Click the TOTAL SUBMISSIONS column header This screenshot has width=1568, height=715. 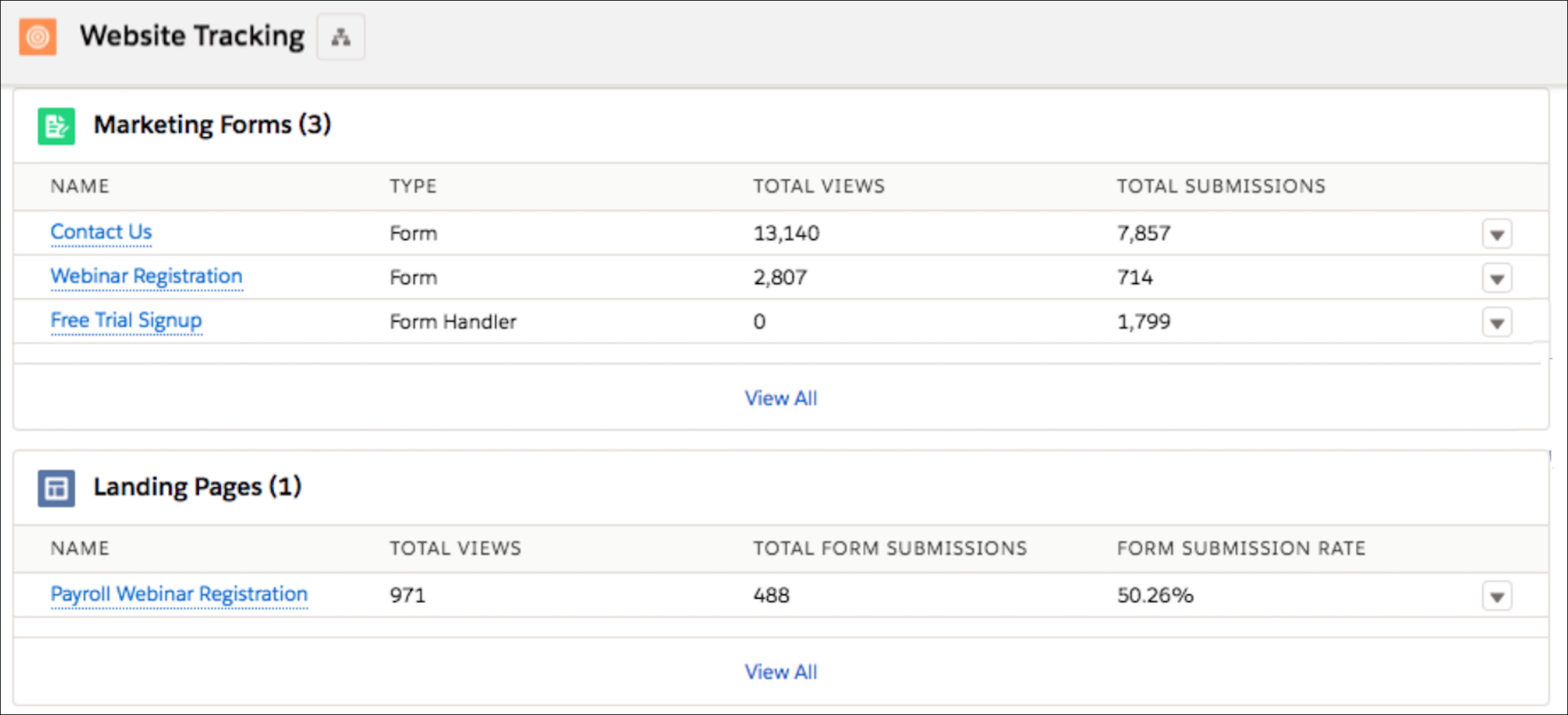point(1221,186)
